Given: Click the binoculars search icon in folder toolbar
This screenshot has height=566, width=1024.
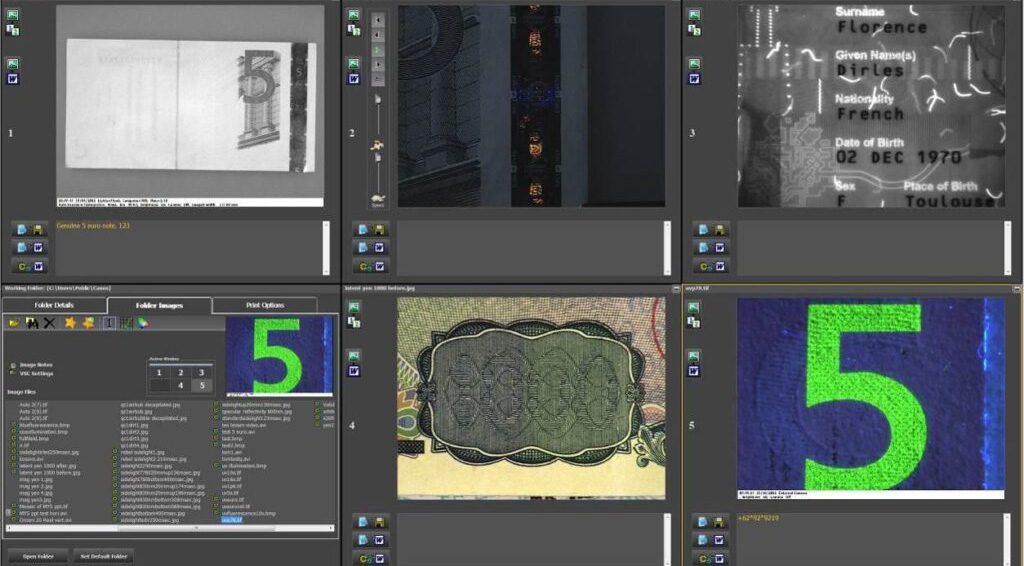Looking at the screenshot, I should point(31,323).
